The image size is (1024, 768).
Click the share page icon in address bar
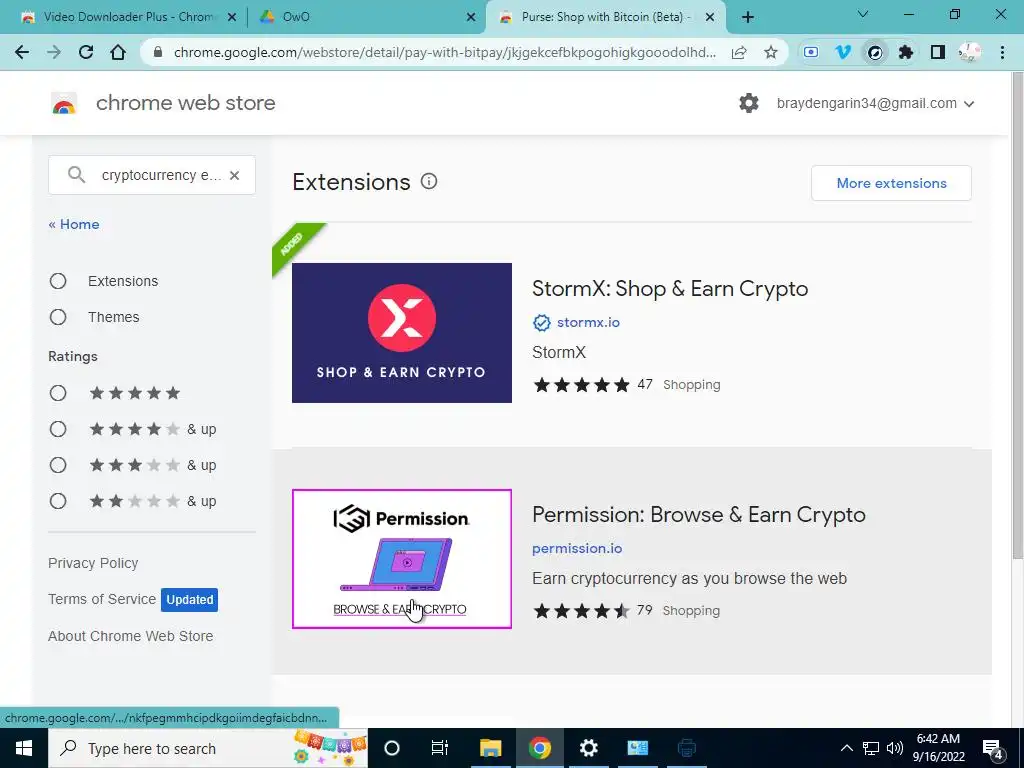[x=739, y=52]
